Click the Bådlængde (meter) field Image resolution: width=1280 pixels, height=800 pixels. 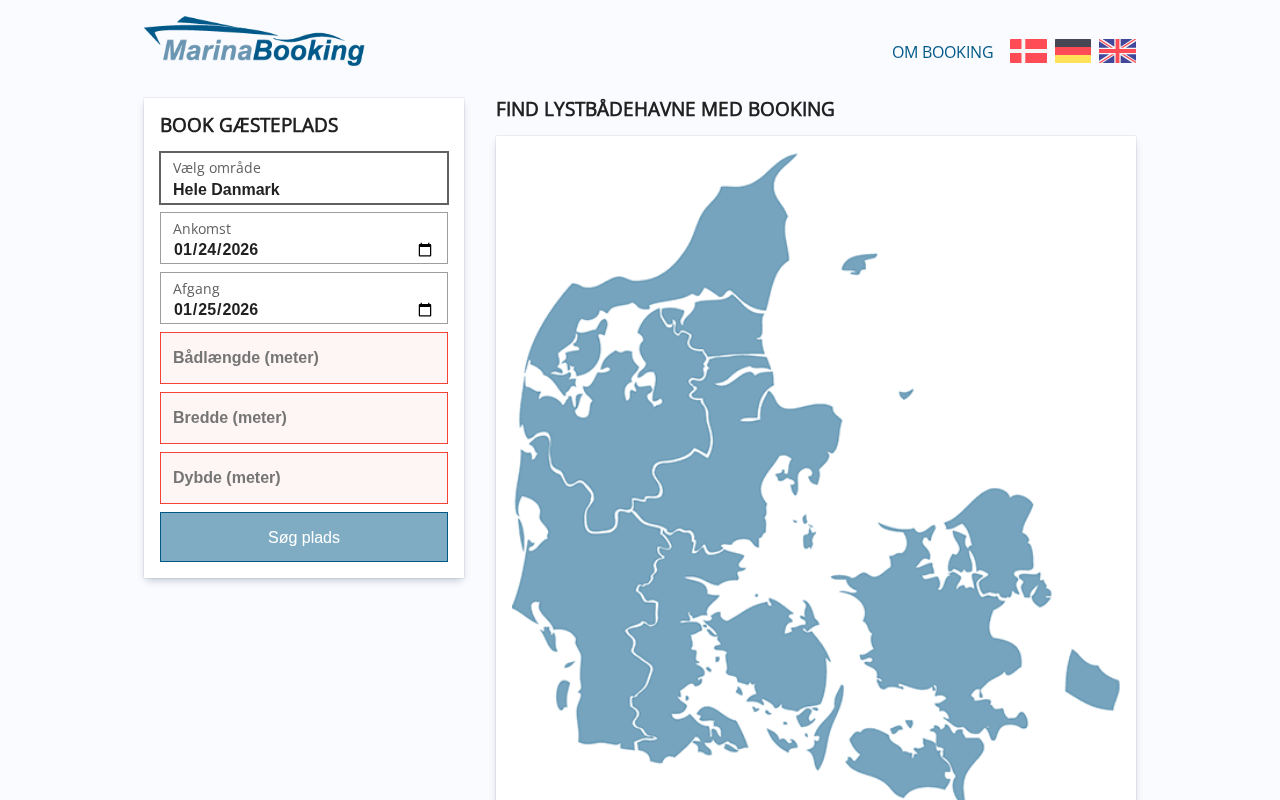point(304,358)
